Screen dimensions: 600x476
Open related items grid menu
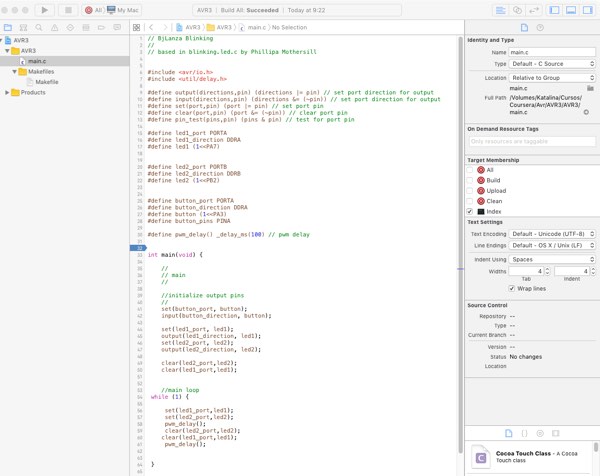(x=136, y=28)
